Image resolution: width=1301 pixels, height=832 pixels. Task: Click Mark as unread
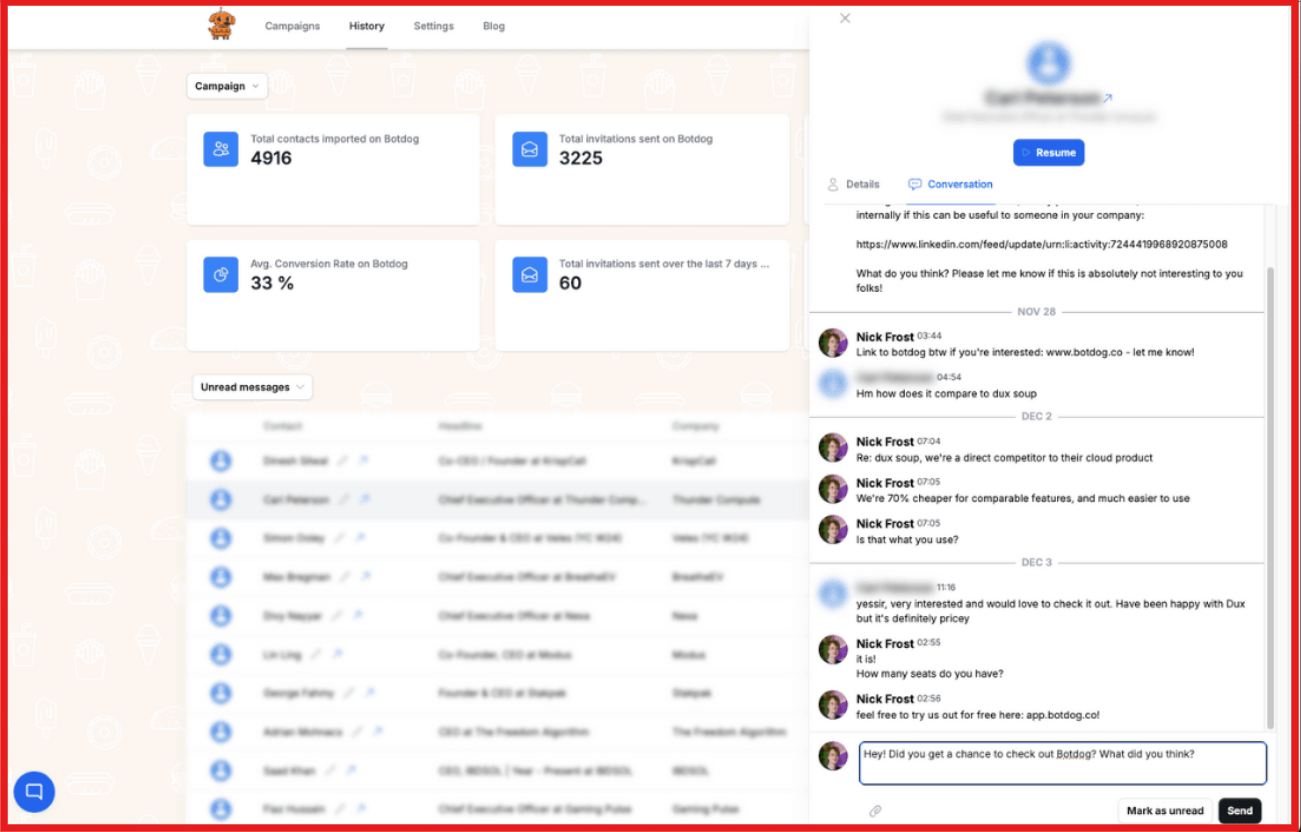(1165, 811)
